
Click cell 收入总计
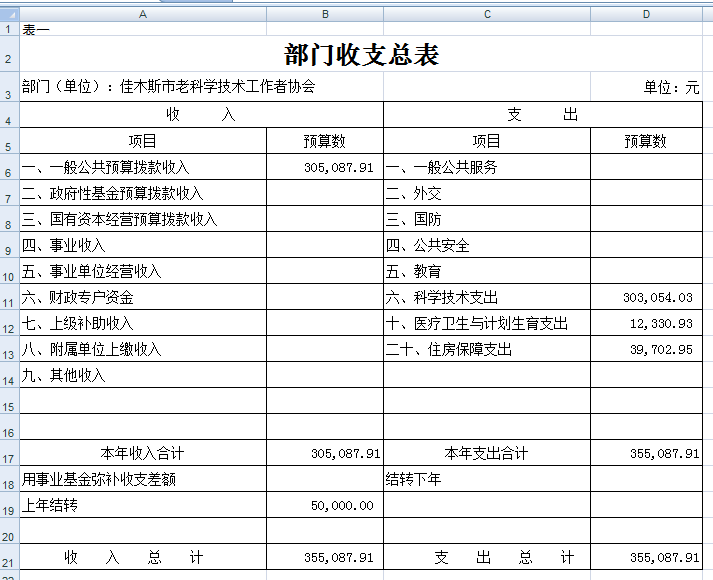pyautogui.click(x=143, y=557)
